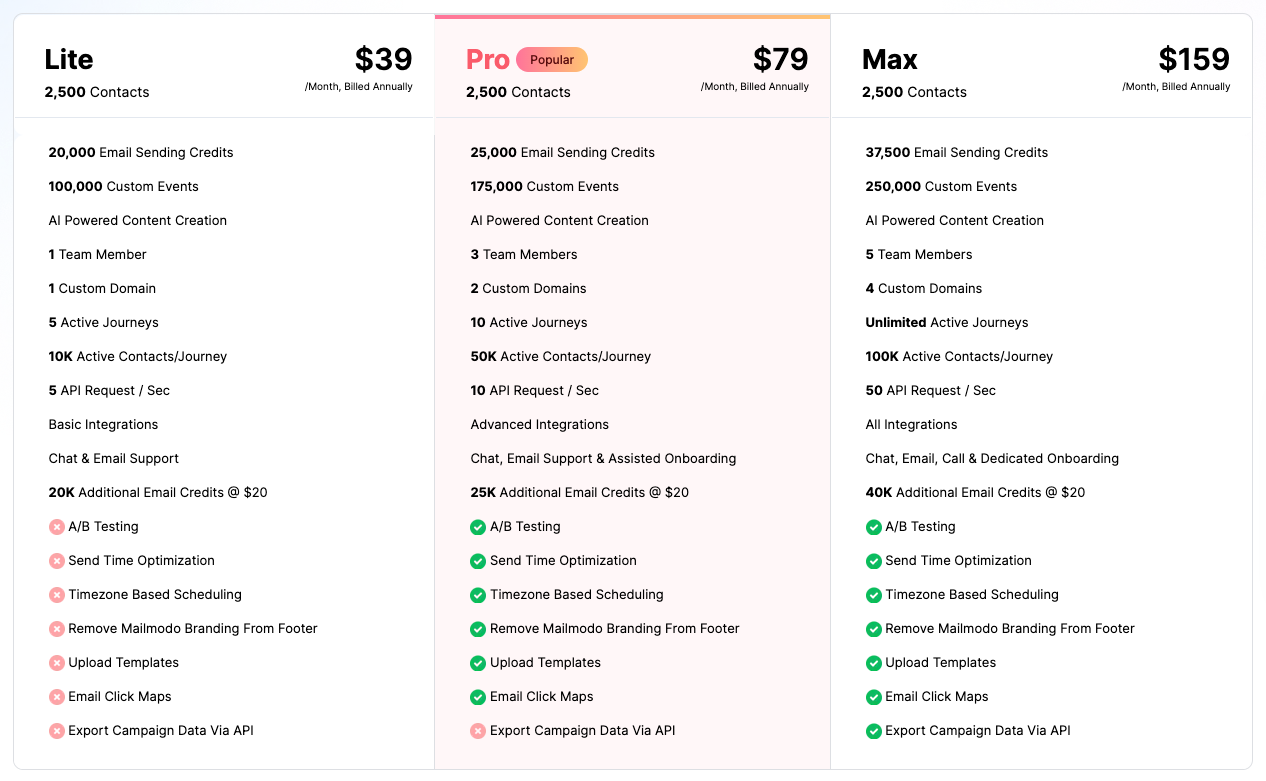
Task: Click green check beside Pro Email Click Maps
Action: pyautogui.click(x=478, y=697)
